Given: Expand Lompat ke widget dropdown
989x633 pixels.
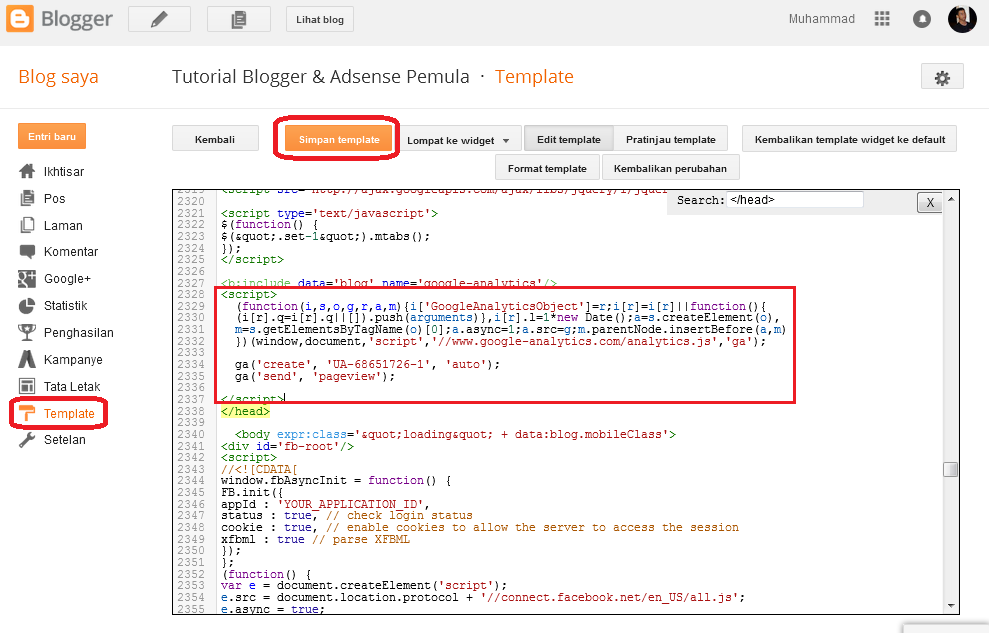Looking at the screenshot, I should point(459,140).
